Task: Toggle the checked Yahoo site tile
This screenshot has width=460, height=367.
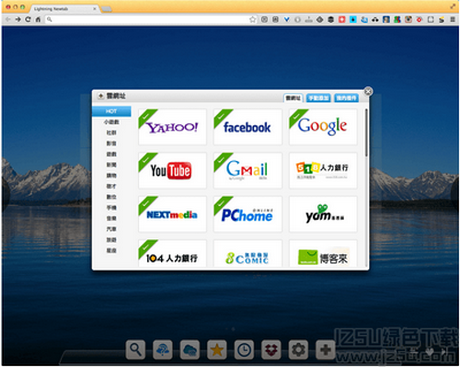Action: tap(172, 127)
